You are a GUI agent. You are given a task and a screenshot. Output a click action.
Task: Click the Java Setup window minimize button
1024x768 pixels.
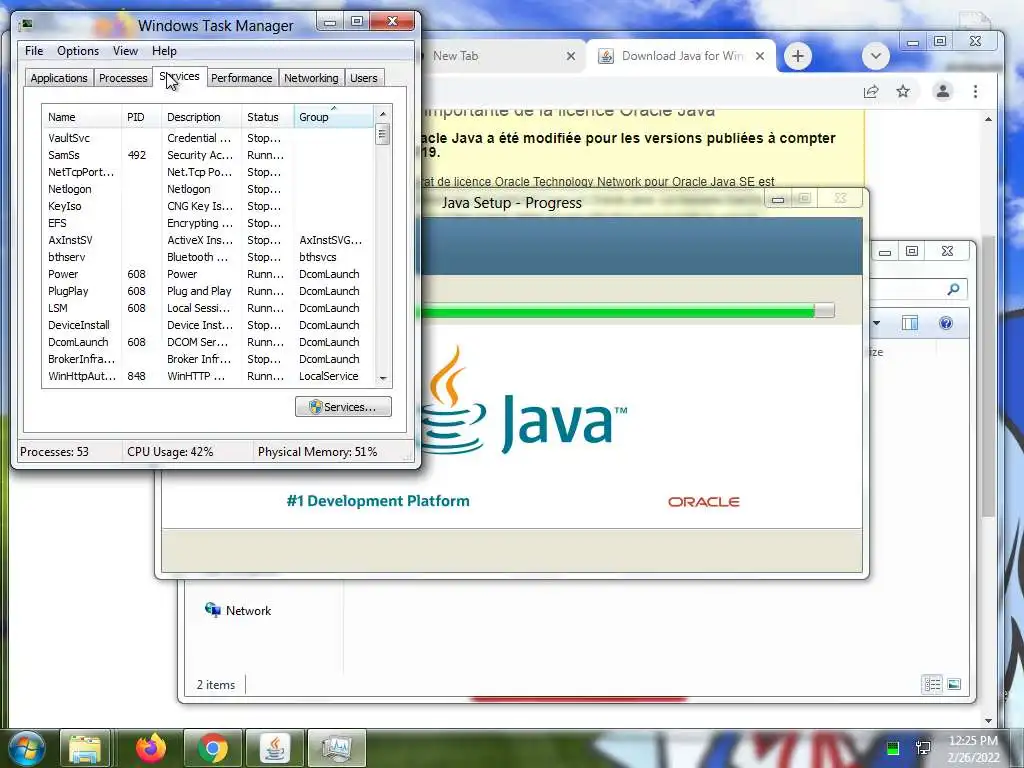(778, 199)
